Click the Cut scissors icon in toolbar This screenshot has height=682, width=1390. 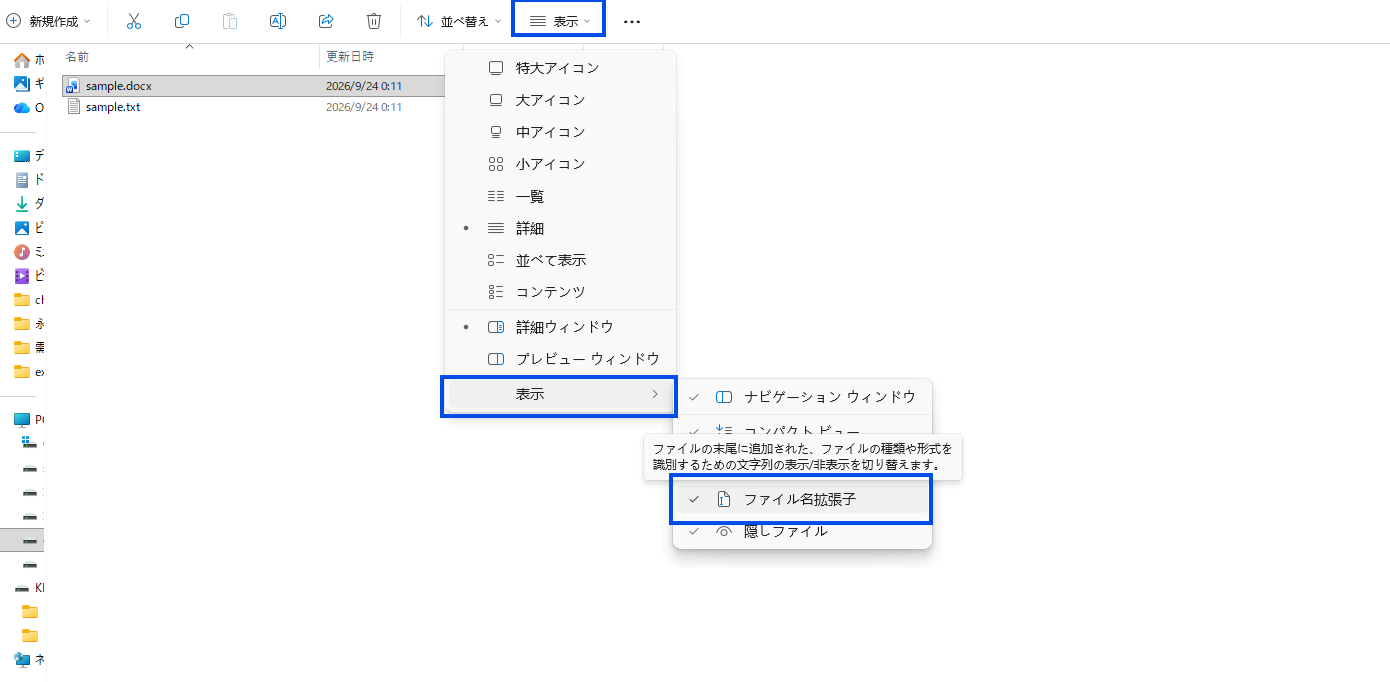pyautogui.click(x=134, y=21)
